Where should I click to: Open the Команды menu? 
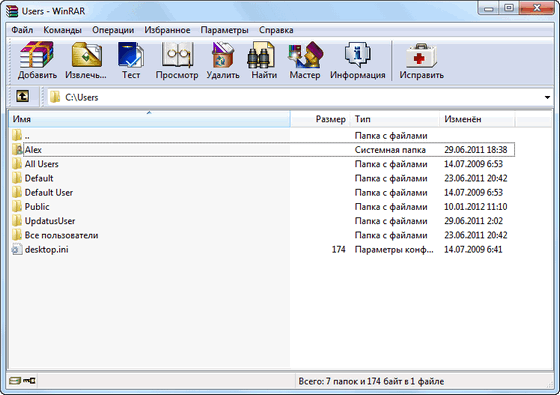coord(62,30)
